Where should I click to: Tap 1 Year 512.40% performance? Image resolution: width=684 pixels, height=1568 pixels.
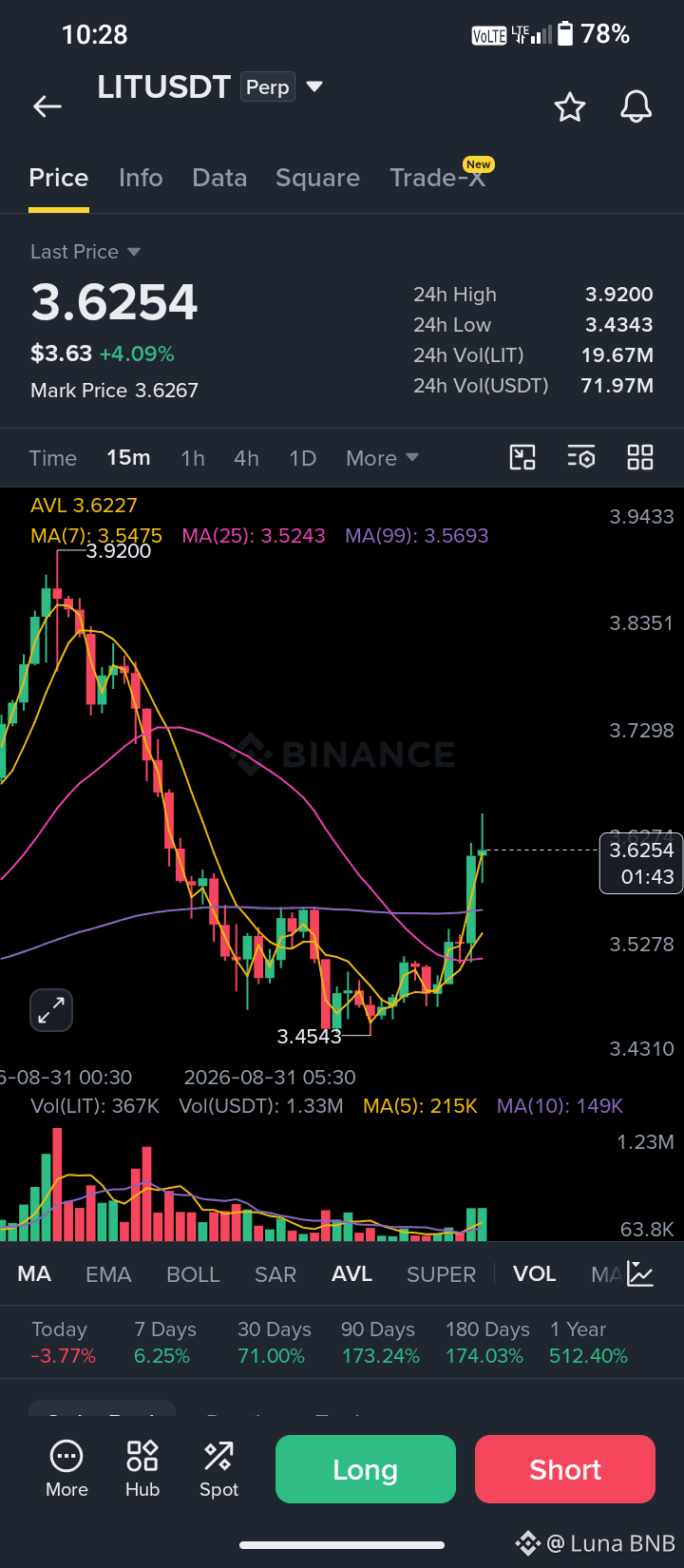(x=588, y=1343)
